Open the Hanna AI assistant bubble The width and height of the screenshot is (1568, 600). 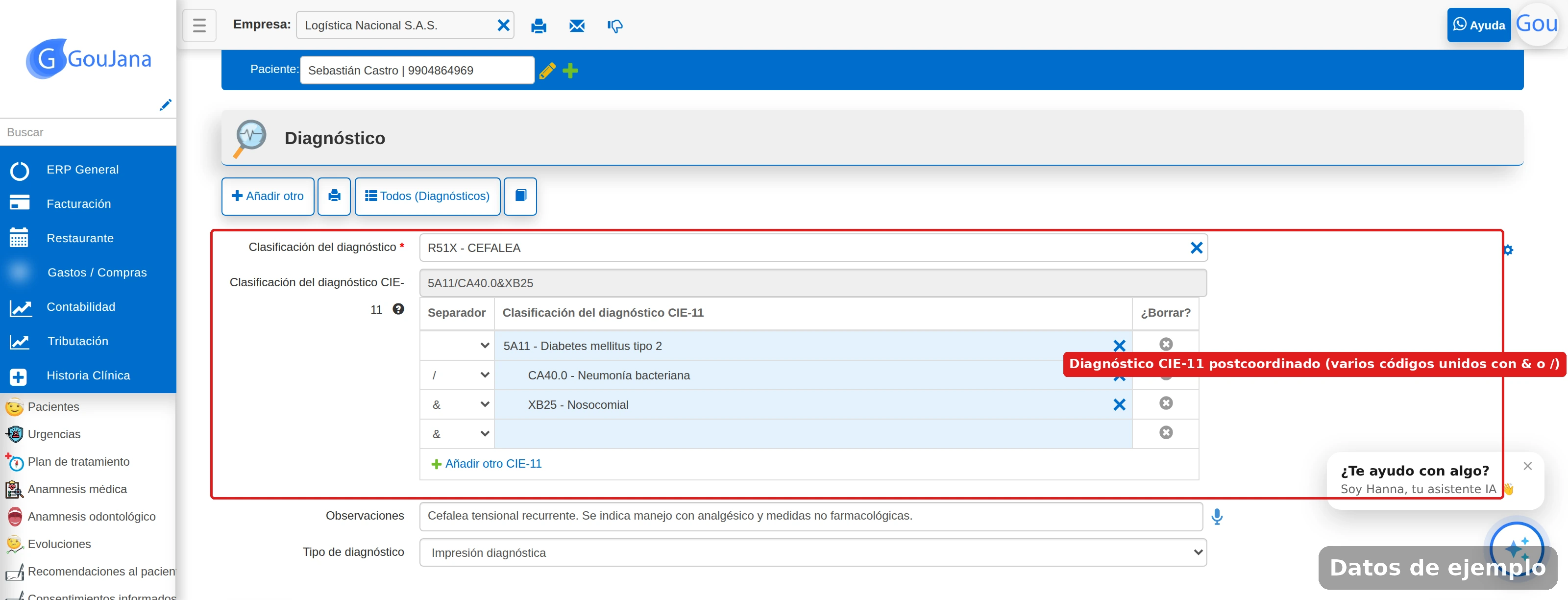pyautogui.click(x=1516, y=550)
